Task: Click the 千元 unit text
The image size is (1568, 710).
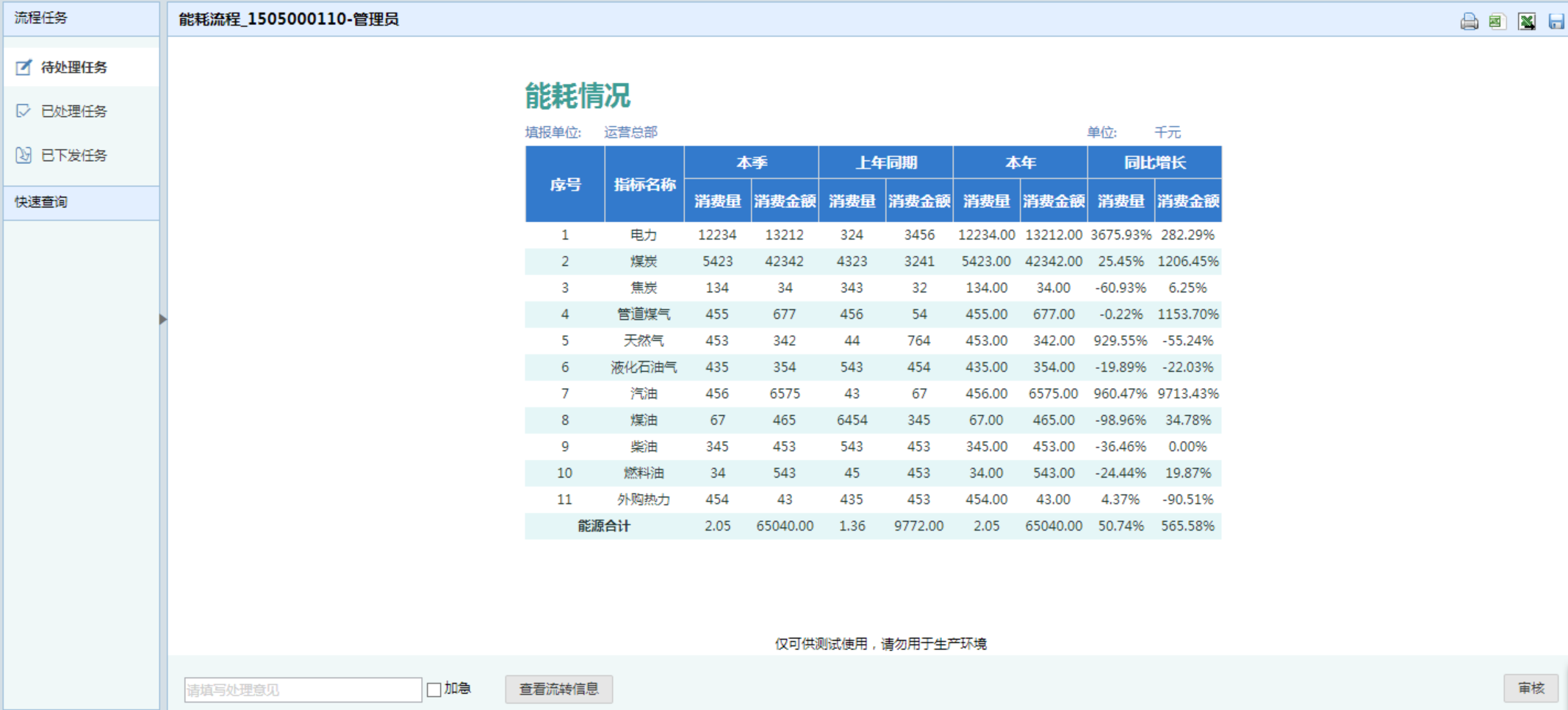Action: 1168,132
